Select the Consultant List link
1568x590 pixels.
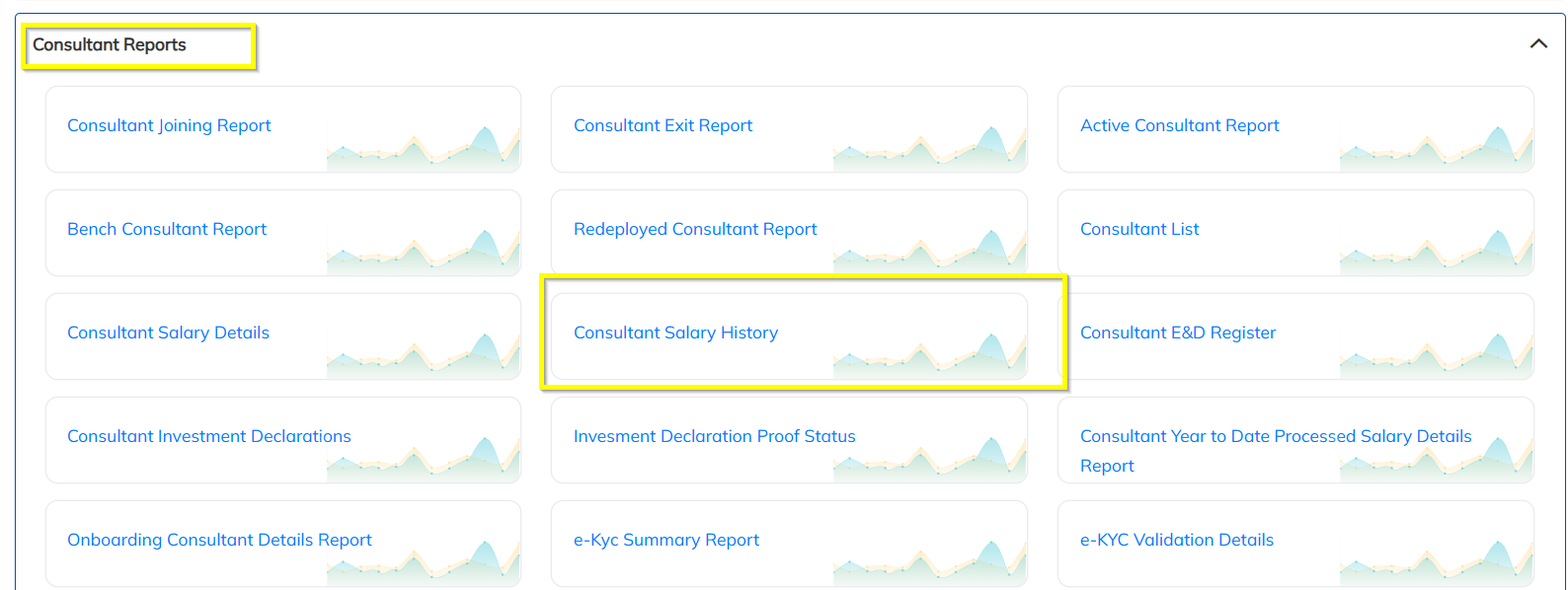tap(1139, 229)
